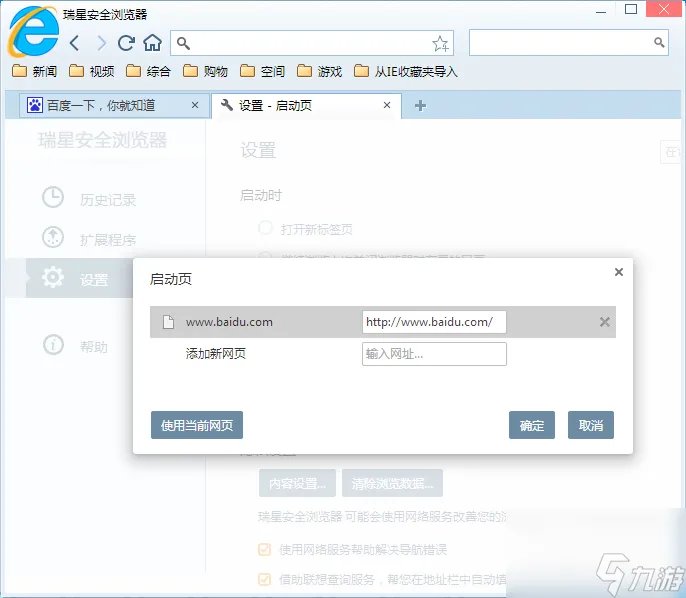Click the forward navigation arrow
Image resolution: width=686 pixels, height=598 pixels.
point(100,43)
